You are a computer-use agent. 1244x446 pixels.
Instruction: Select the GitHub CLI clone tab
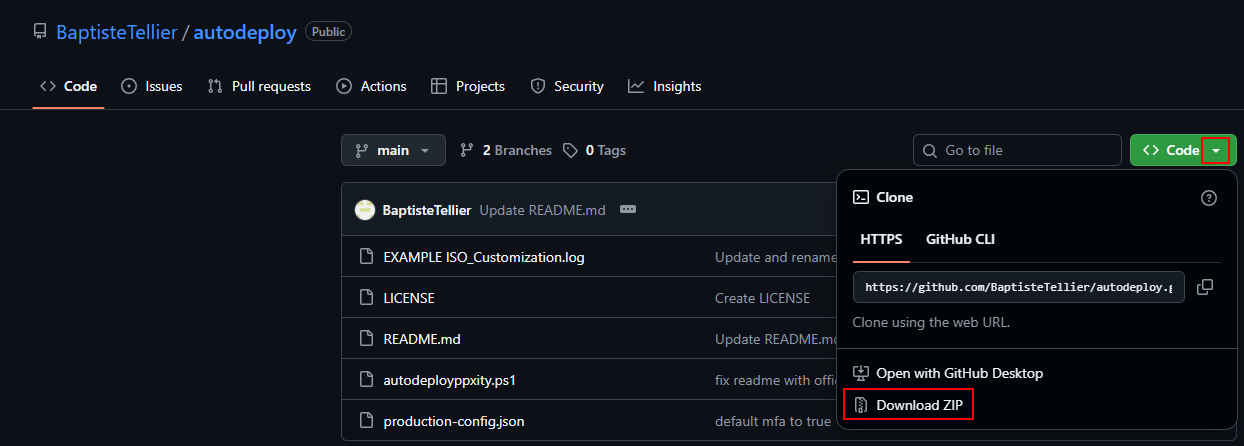pyautogui.click(x=960, y=239)
